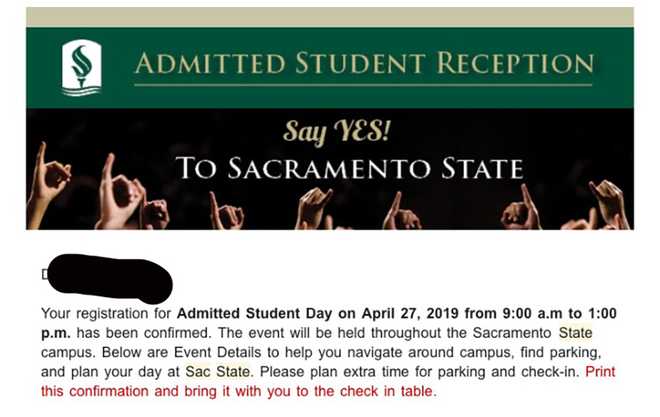Click the has been confirmed text
660x417 pixels.
(112, 332)
